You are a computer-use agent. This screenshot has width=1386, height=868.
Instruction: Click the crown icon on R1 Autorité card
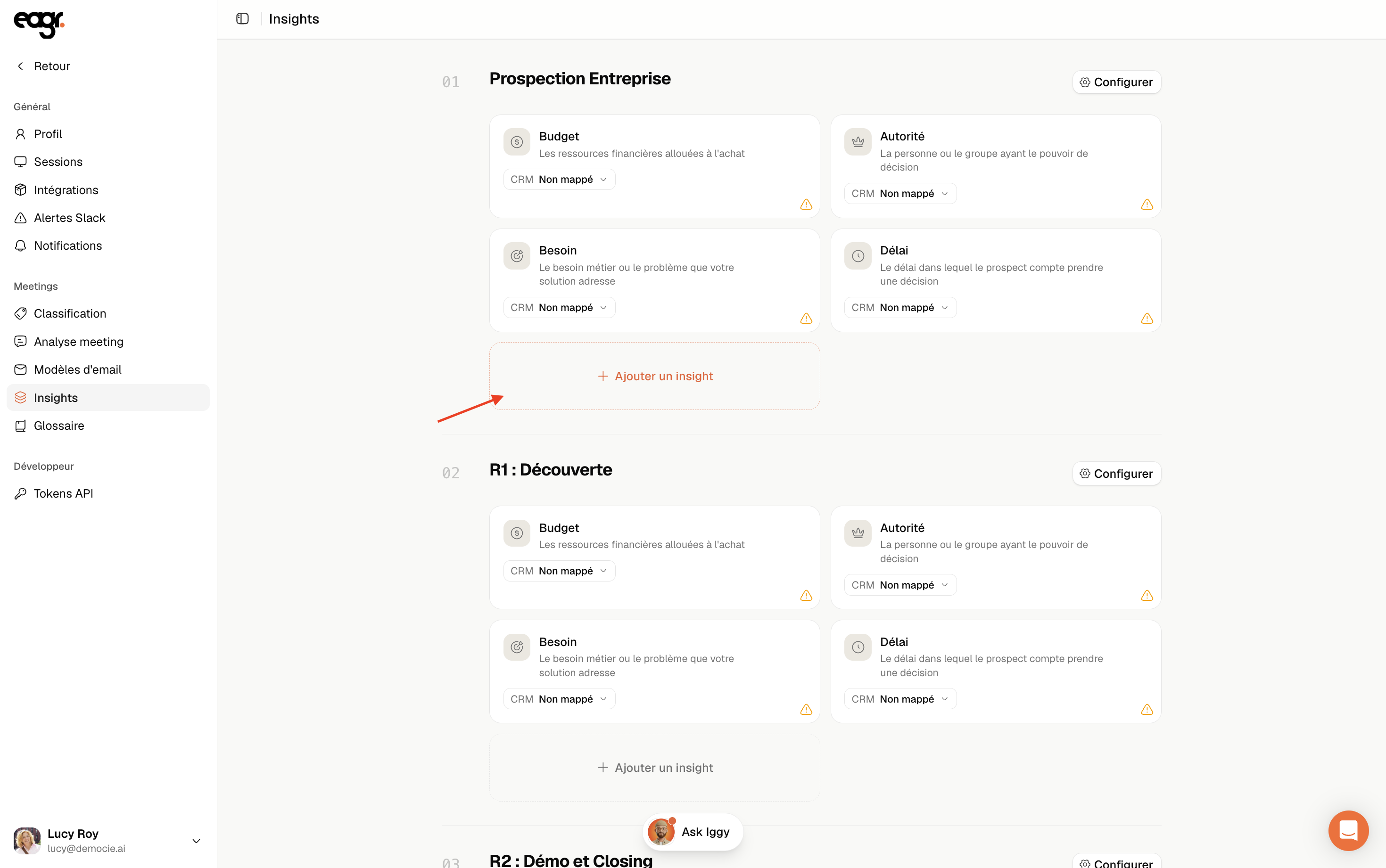[x=858, y=533]
